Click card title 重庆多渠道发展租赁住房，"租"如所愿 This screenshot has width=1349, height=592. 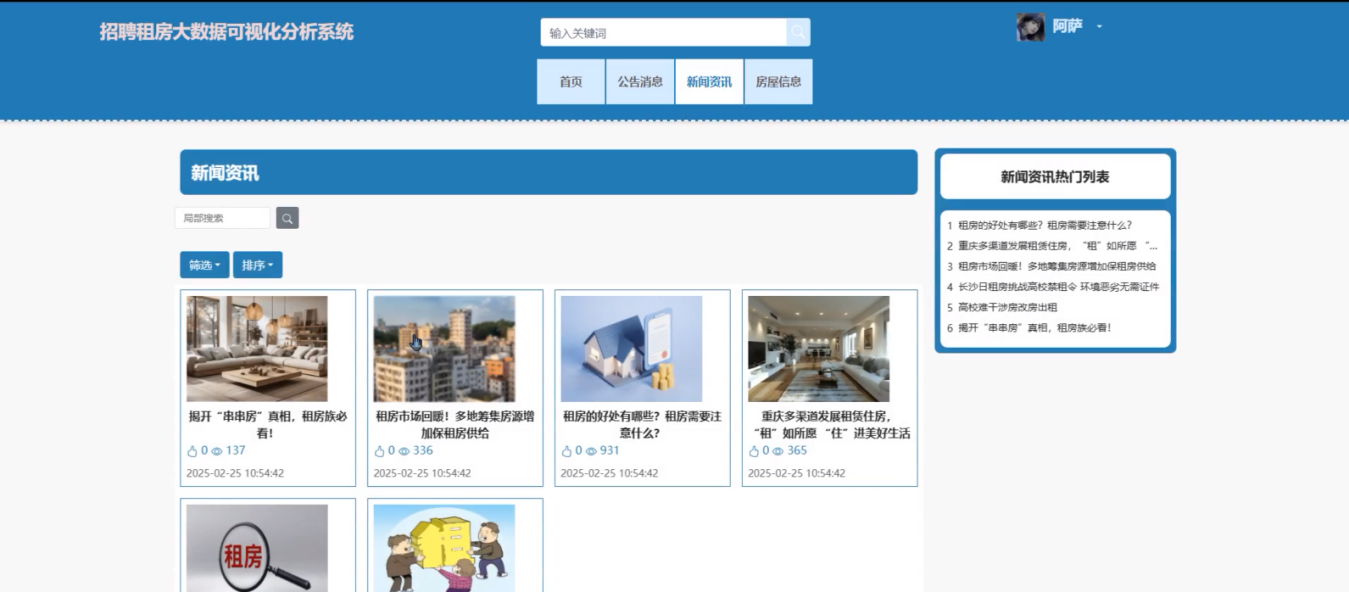830,425
